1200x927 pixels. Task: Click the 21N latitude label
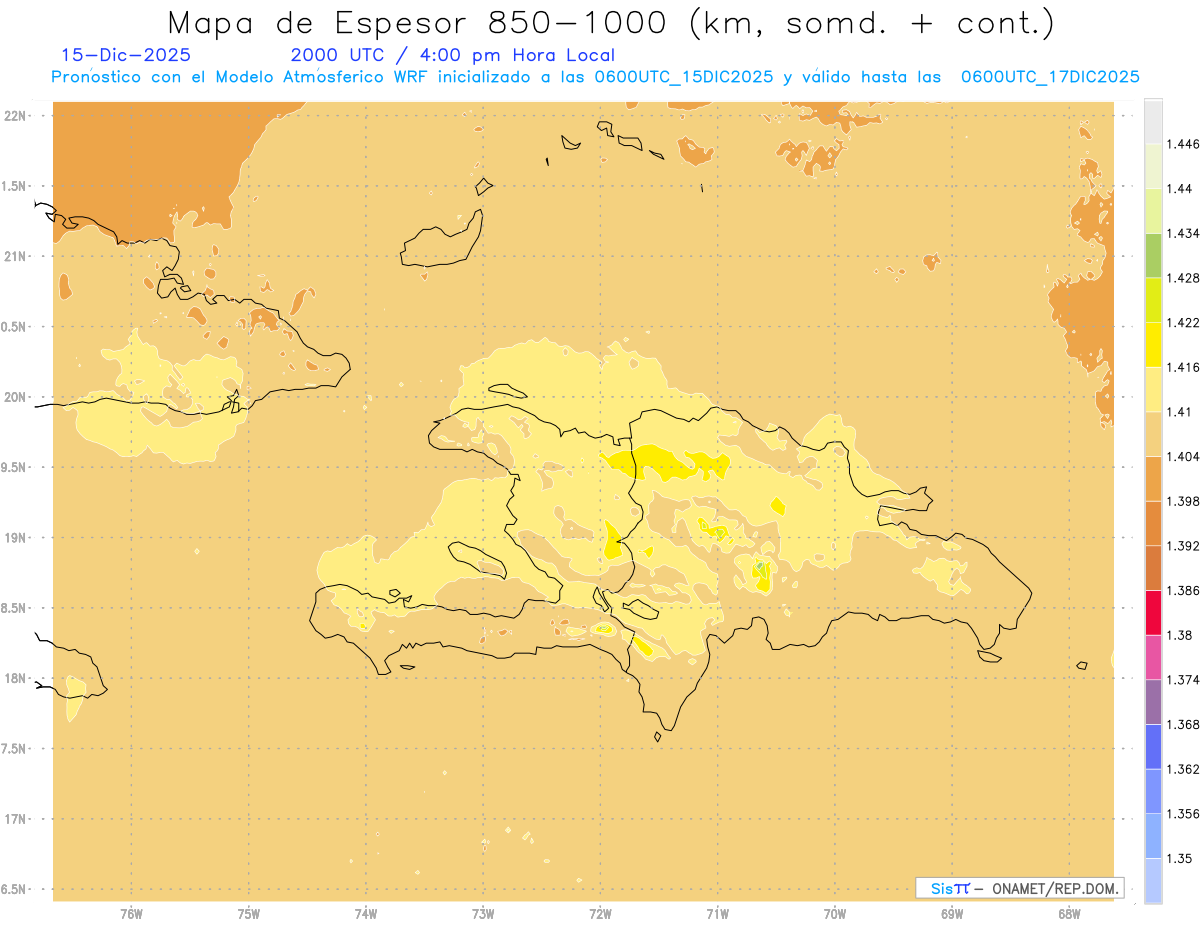[15, 257]
